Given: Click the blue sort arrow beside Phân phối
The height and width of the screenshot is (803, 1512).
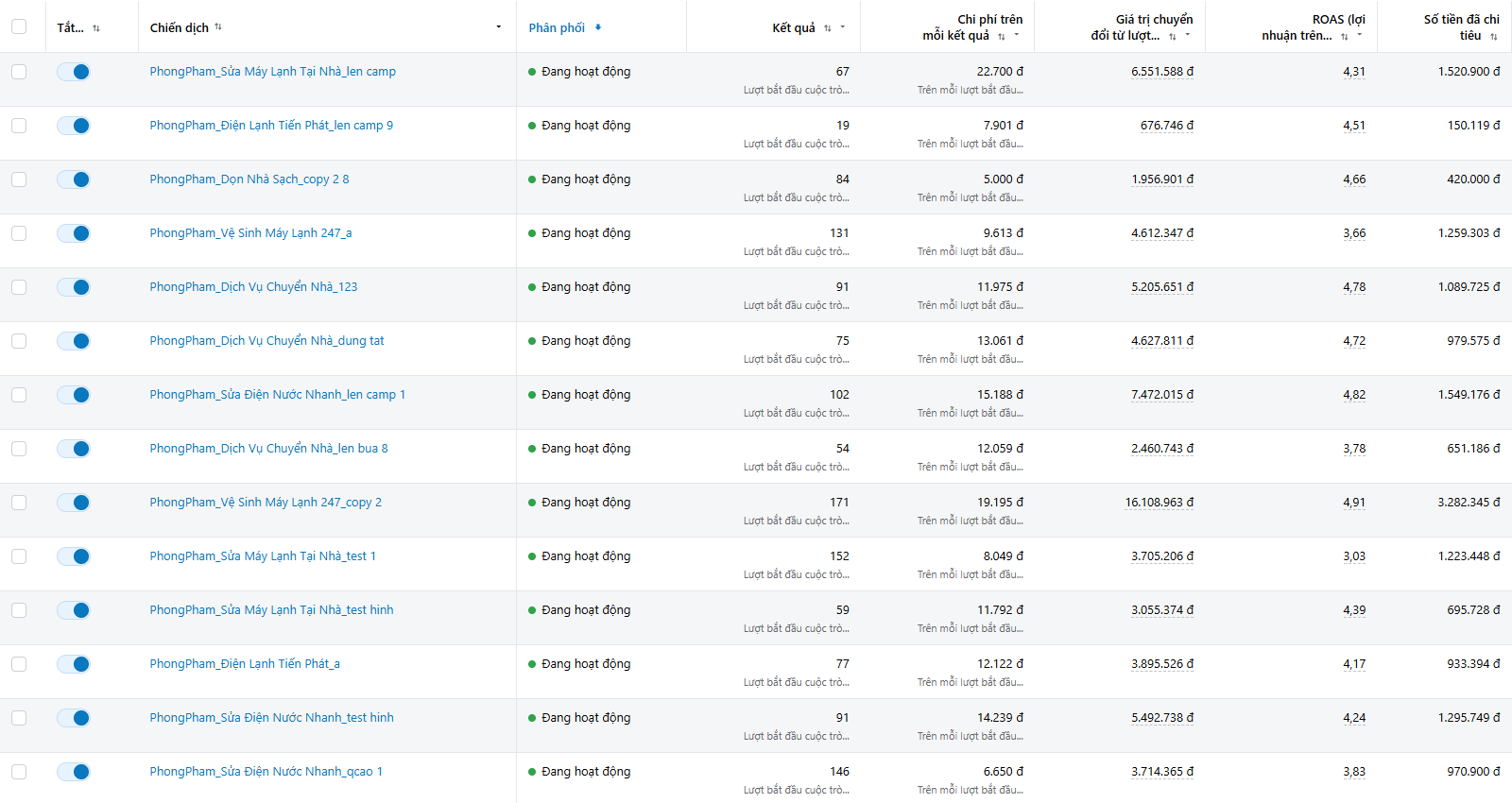Looking at the screenshot, I should pyautogui.click(x=598, y=27).
